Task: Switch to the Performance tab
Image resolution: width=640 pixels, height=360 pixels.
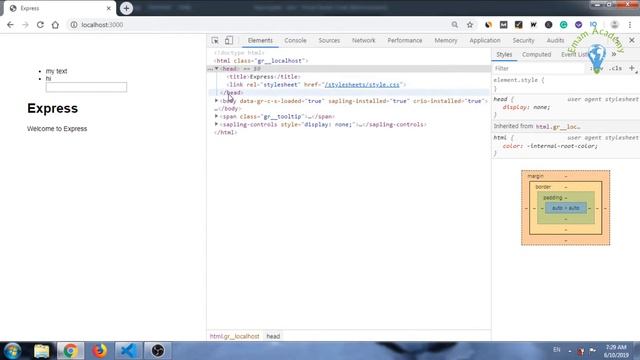Action: [404, 40]
